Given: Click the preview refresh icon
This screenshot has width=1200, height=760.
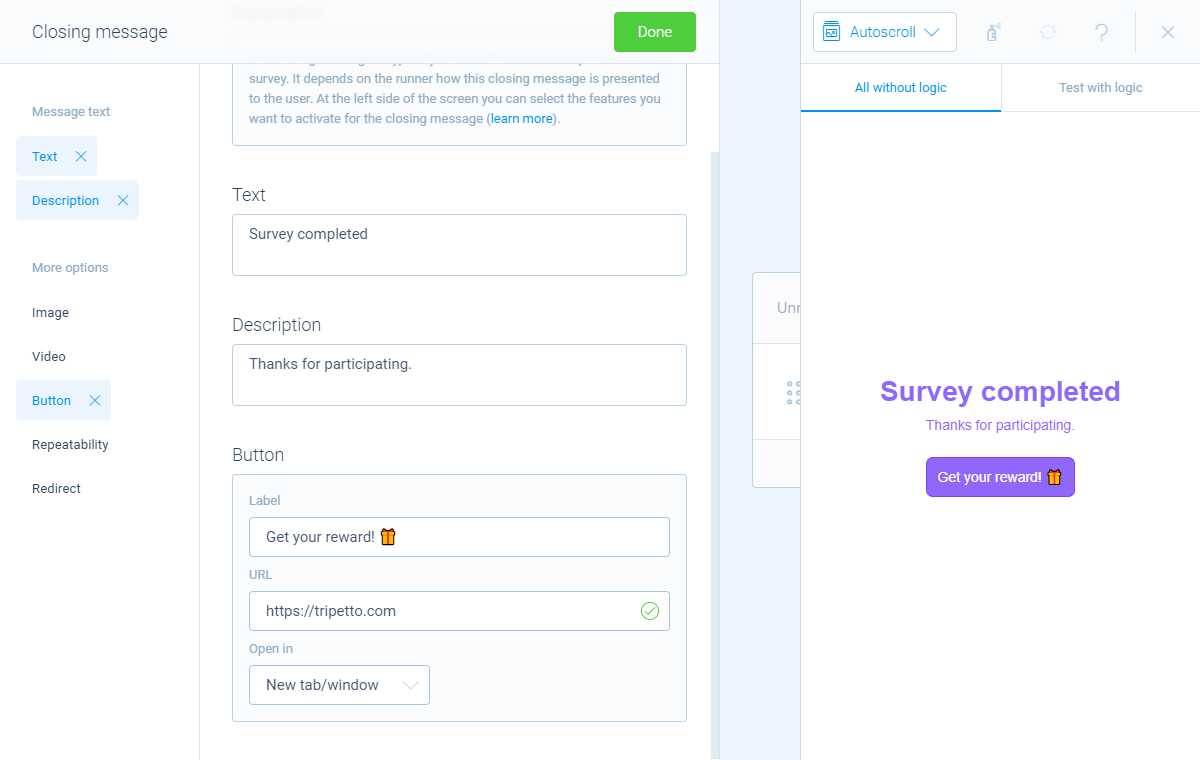Looking at the screenshot, I should 1047,32.
